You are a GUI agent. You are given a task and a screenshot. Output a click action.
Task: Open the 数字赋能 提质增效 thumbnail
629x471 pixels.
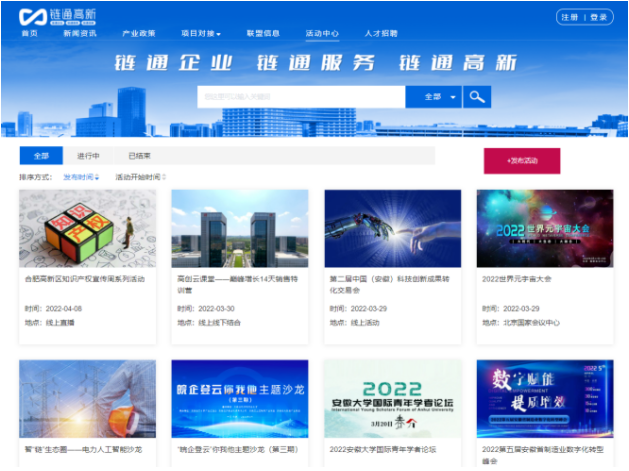(545, 399)
